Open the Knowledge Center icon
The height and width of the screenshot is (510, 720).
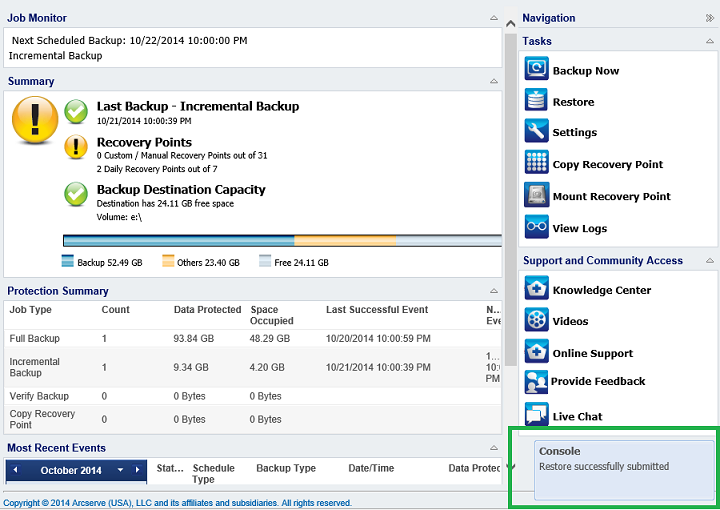pos(536,289)
